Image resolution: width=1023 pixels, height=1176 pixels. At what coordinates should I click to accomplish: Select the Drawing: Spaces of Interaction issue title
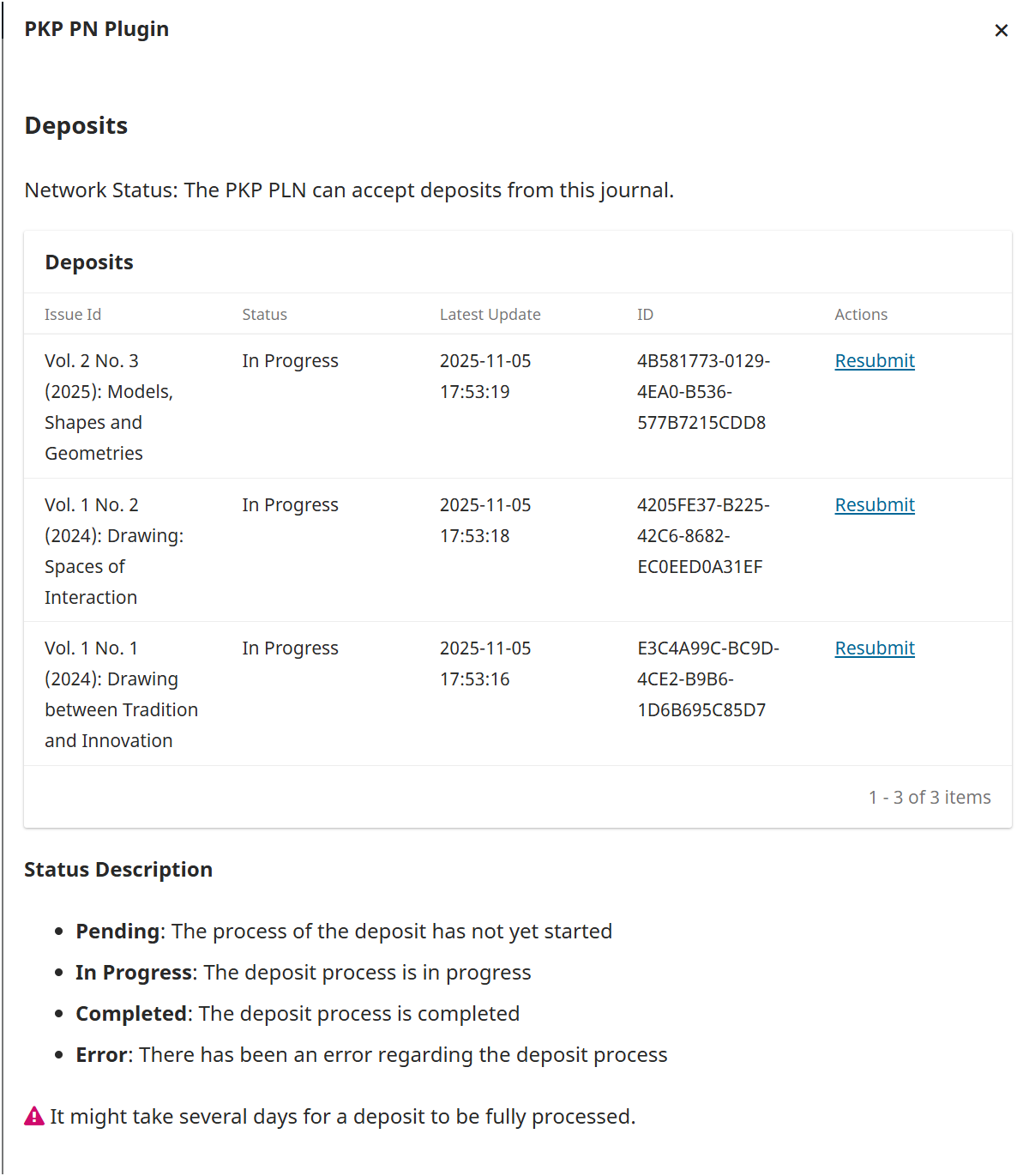pyautogui.click(x=113, y=552)
